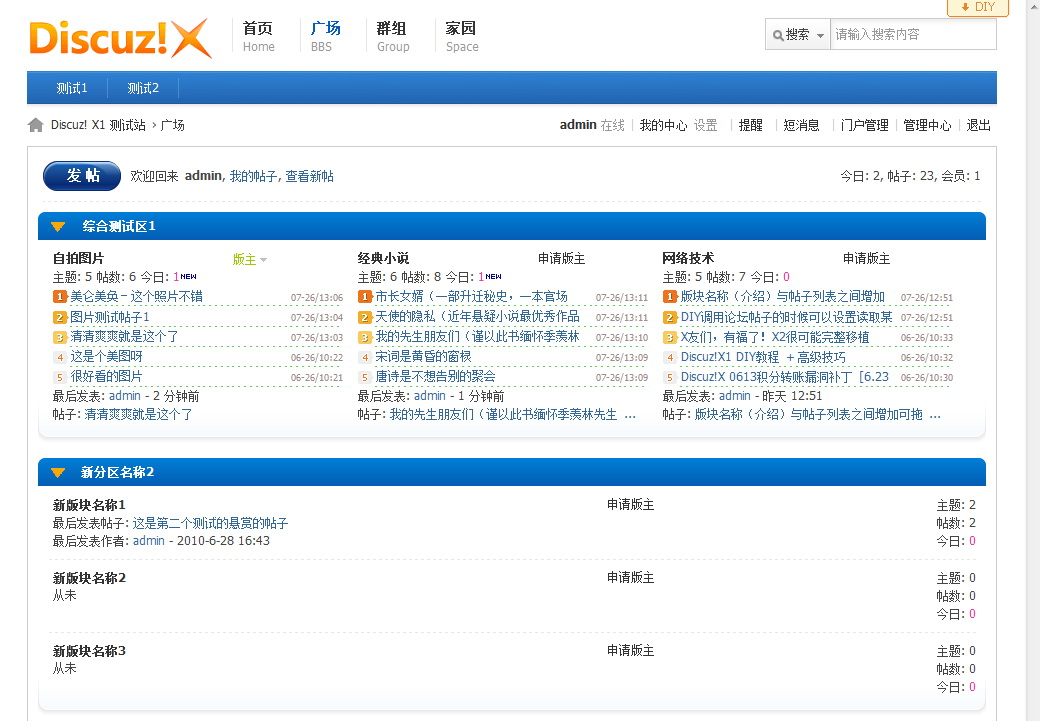1040x721 pixels.
Task: Click timestamp 07-26/13:06 in 自拍图片 list
Action: point(316,298)
